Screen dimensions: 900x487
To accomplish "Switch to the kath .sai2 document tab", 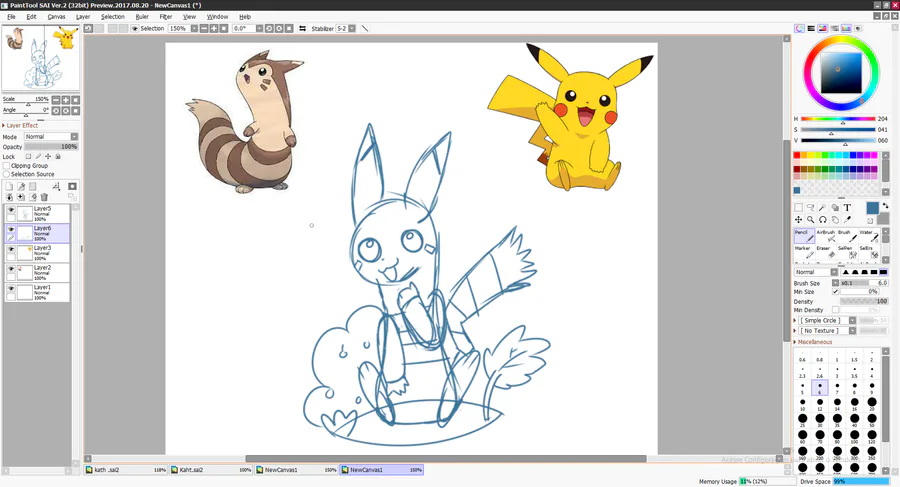I will click(x=126, y=470).
